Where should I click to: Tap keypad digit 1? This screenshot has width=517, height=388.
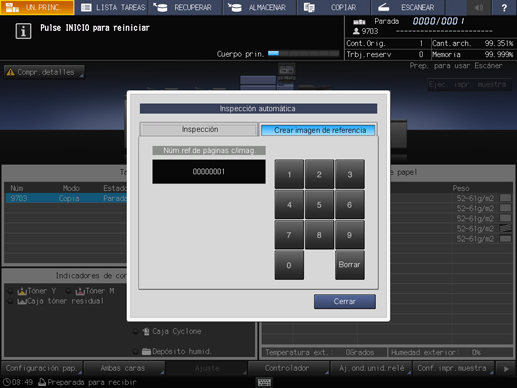pyautogui.click(x=289, y=174)
